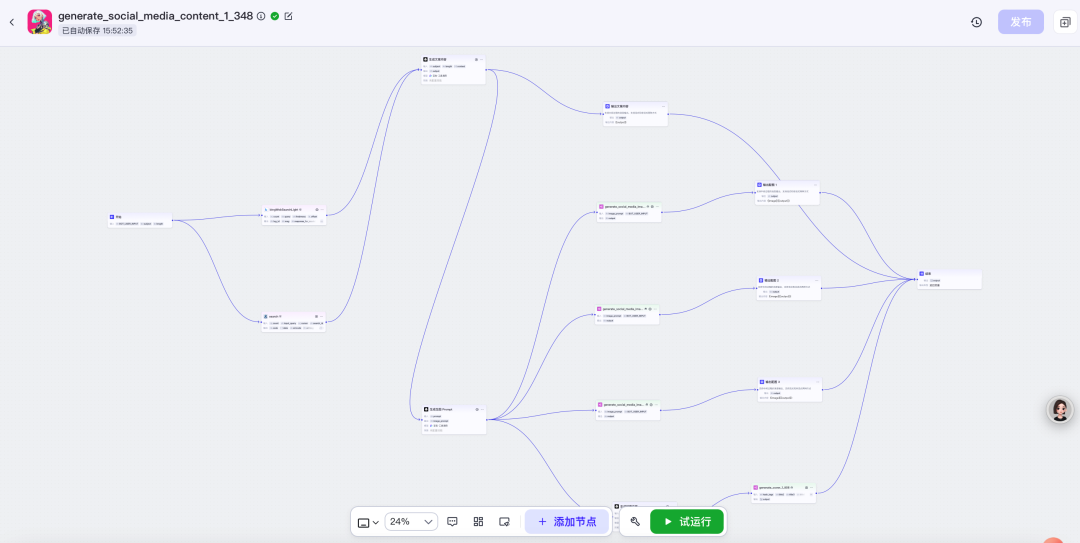
Task: Open the assistant avatar on right edge
Action: coord(1059,409)
